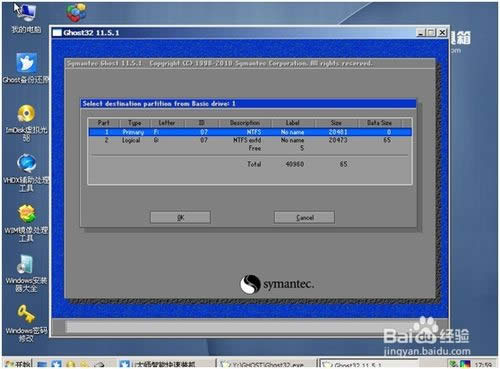Click the Part column header
The height and width of the screenshot is (369, 500).
(104, 123)
